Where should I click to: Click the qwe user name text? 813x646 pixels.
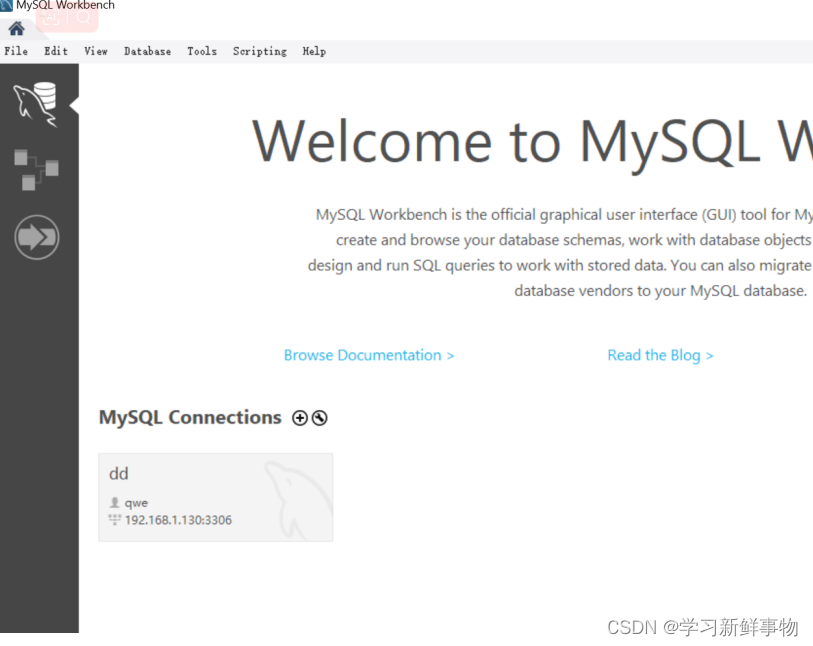tap(136, 503)
